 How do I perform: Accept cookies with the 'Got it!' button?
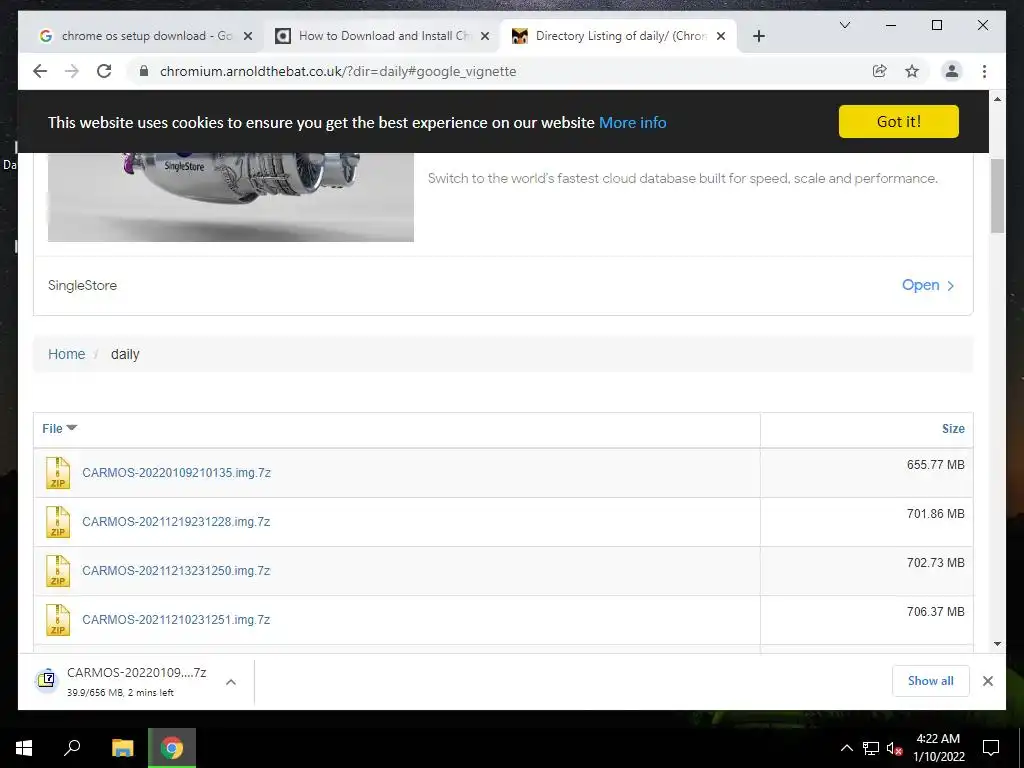[x=899, y=121]
